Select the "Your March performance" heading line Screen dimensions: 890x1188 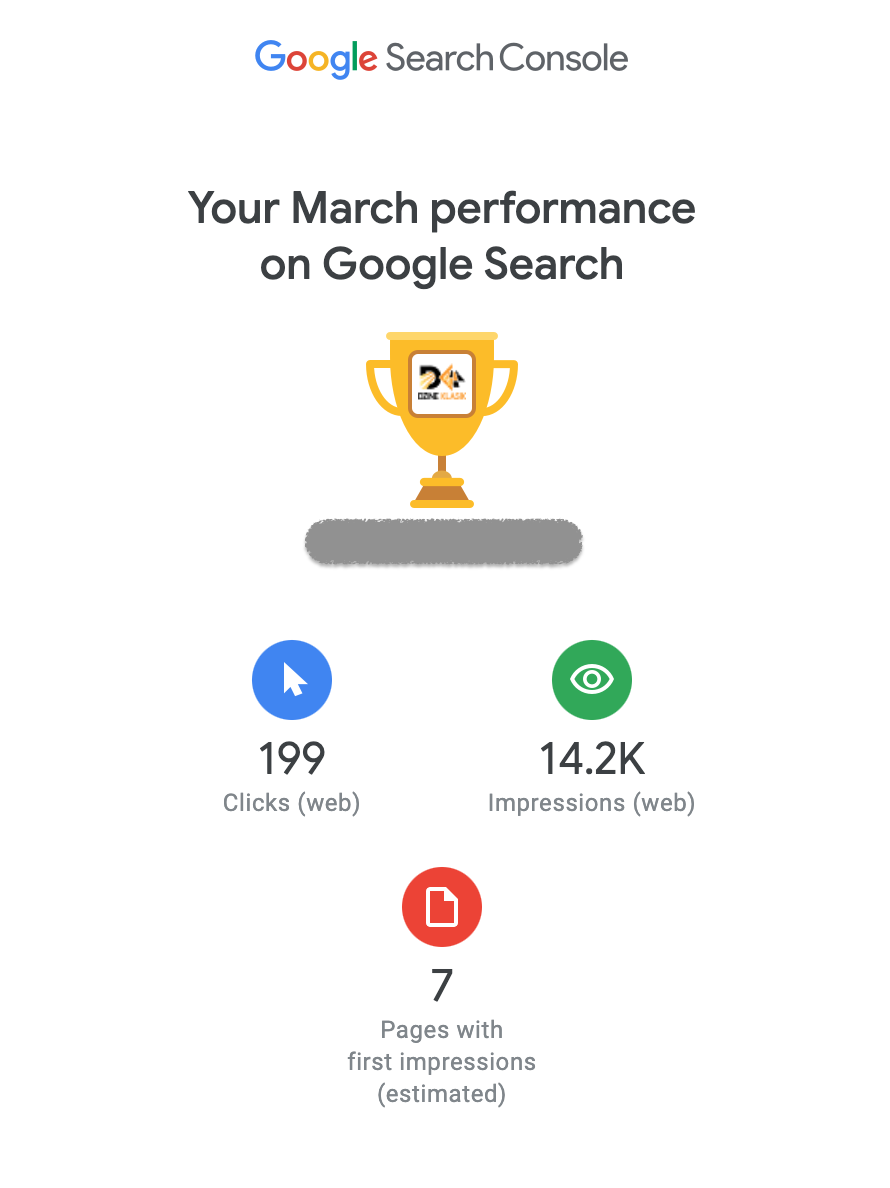(x=442, y=209)
